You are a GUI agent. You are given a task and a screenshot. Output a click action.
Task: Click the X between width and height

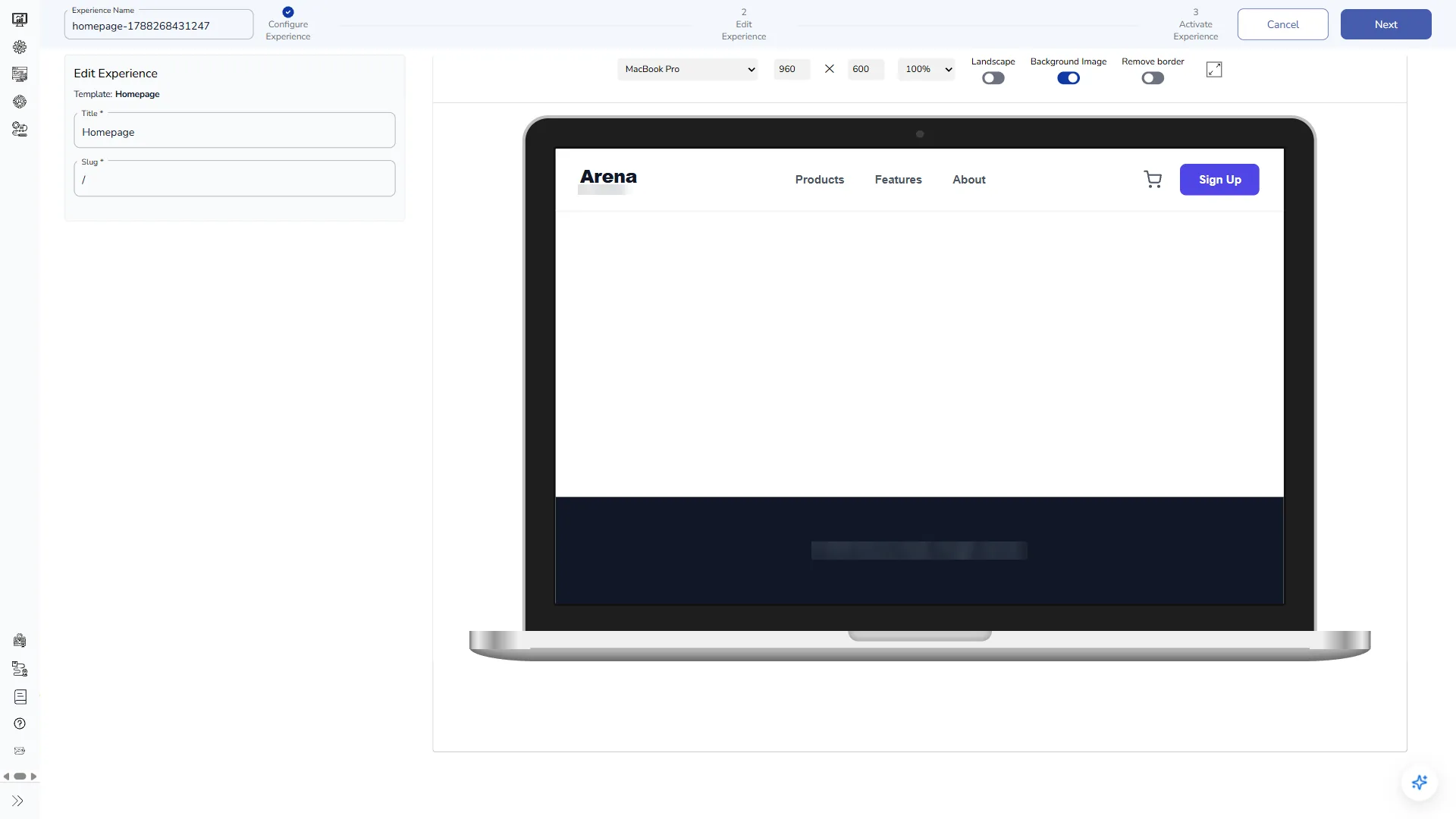coord(830,69)
